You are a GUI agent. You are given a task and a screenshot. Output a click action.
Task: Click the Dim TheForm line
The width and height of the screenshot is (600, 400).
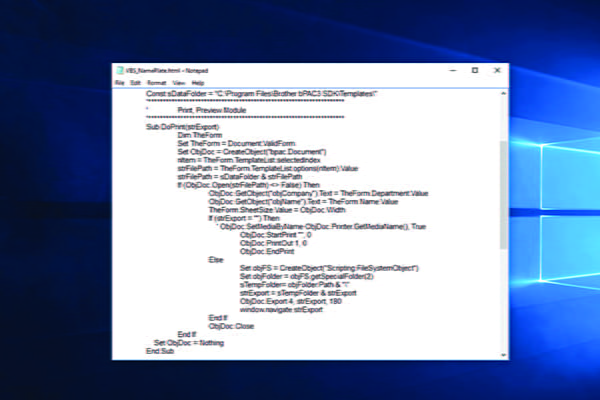coord(200,135)
